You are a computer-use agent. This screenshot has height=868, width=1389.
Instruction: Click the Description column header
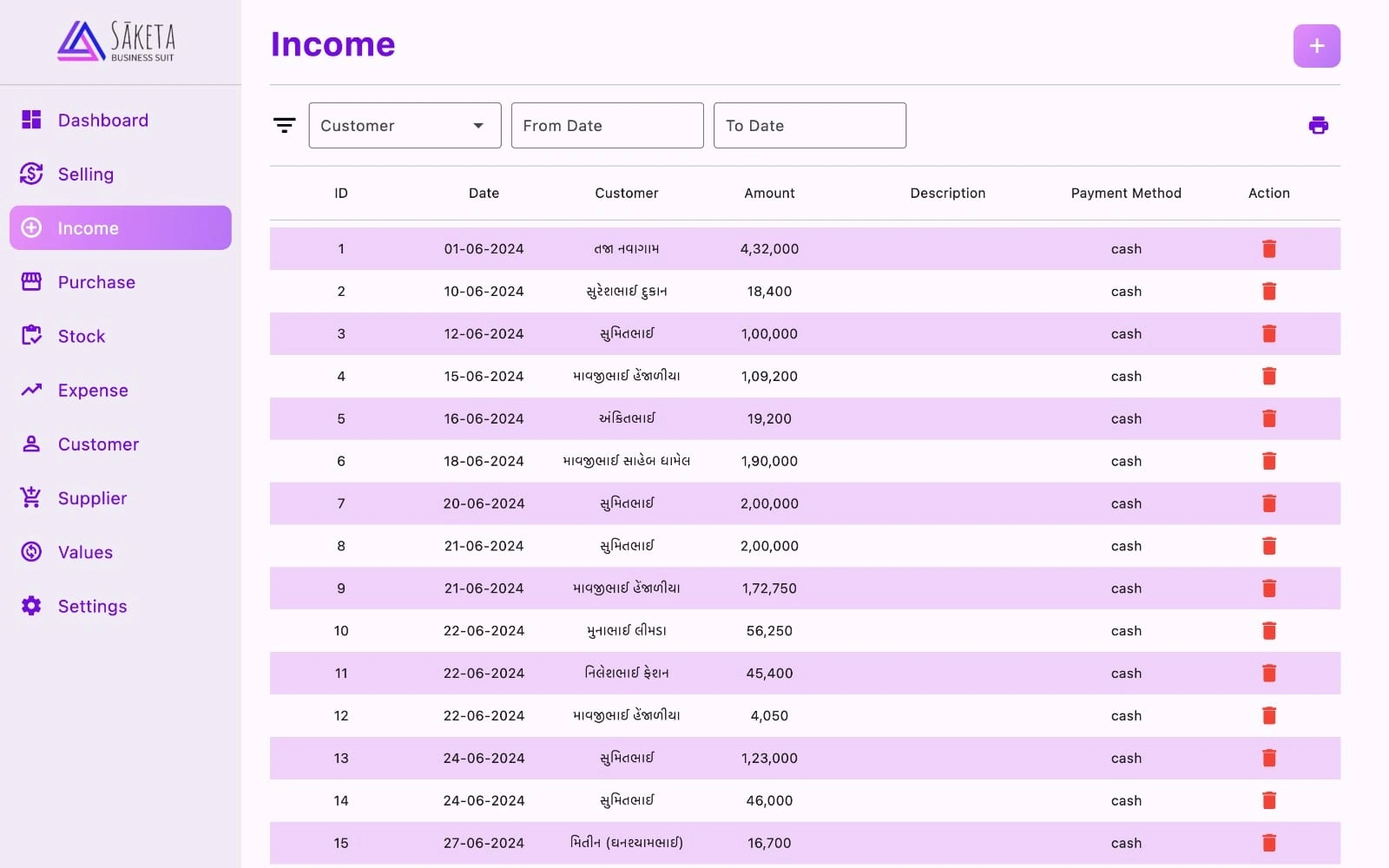click(x=948, y=193)
